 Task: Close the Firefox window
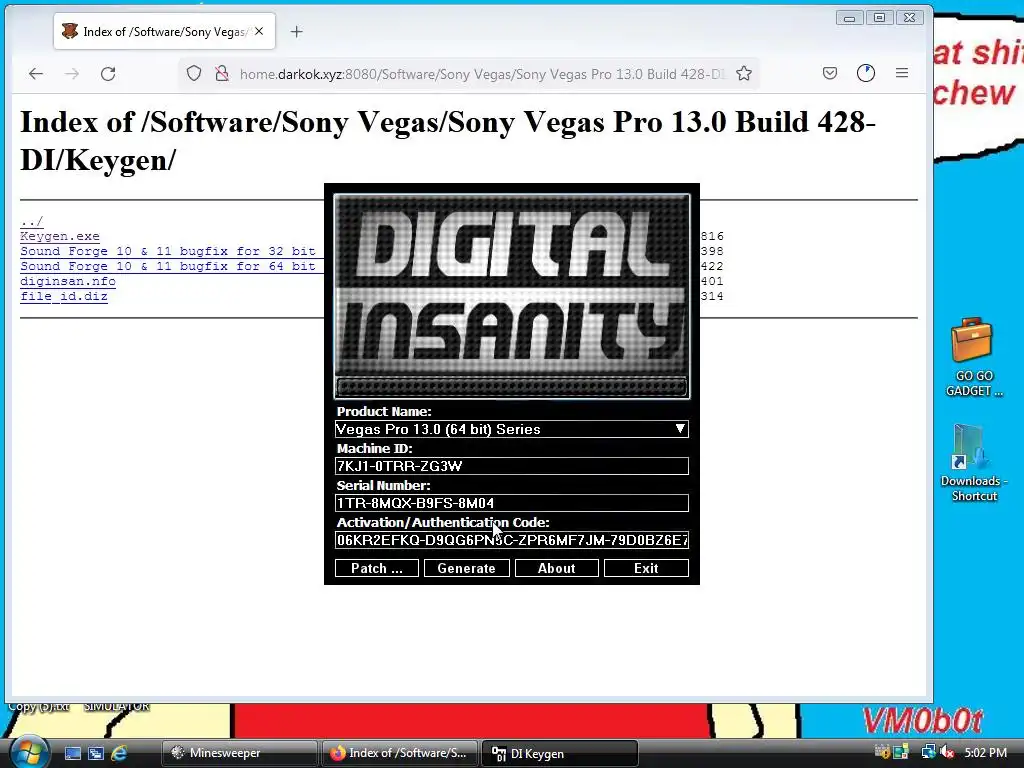tap(910, 18)
